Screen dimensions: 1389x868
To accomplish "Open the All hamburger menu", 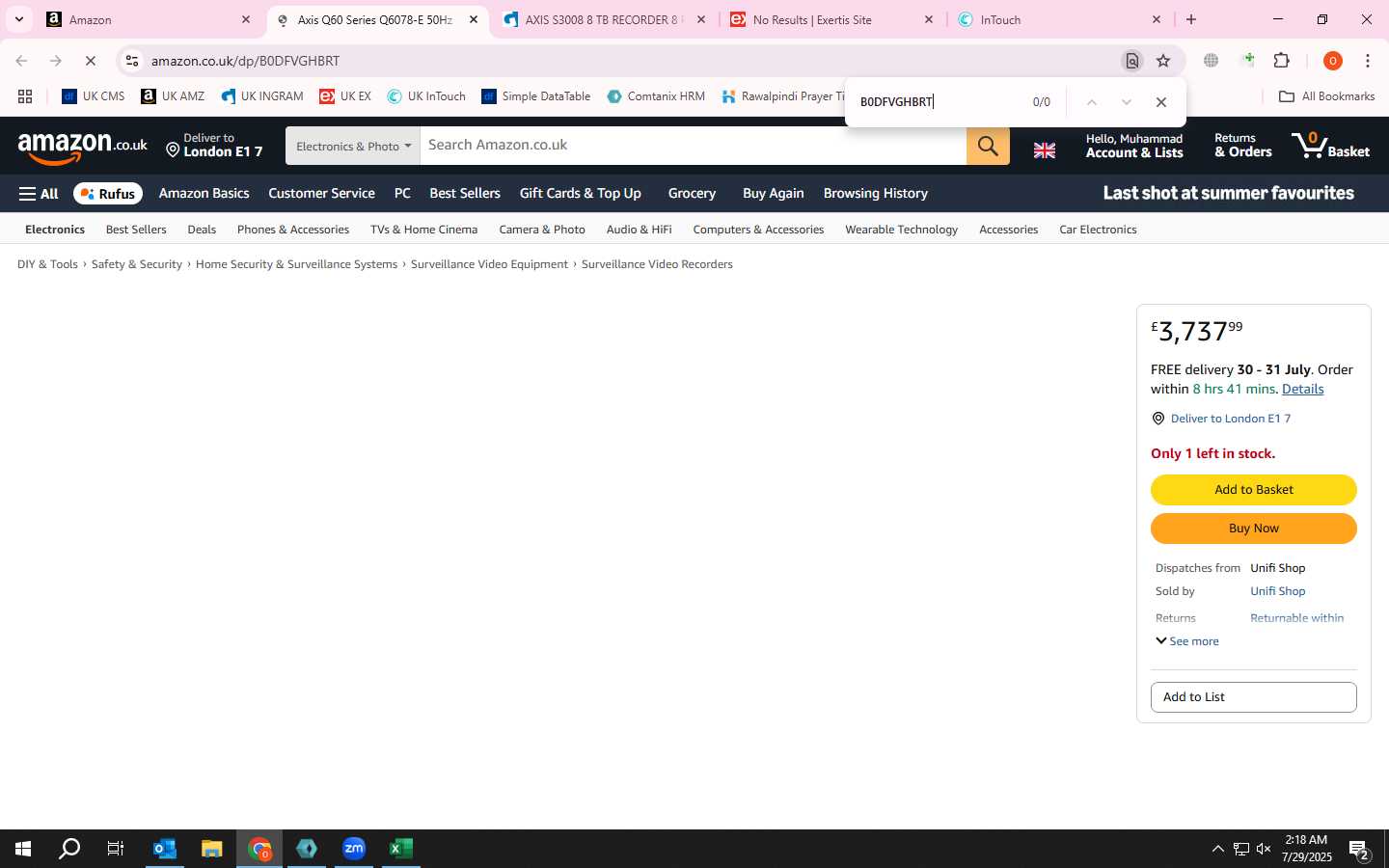I will tap(39, 194).
